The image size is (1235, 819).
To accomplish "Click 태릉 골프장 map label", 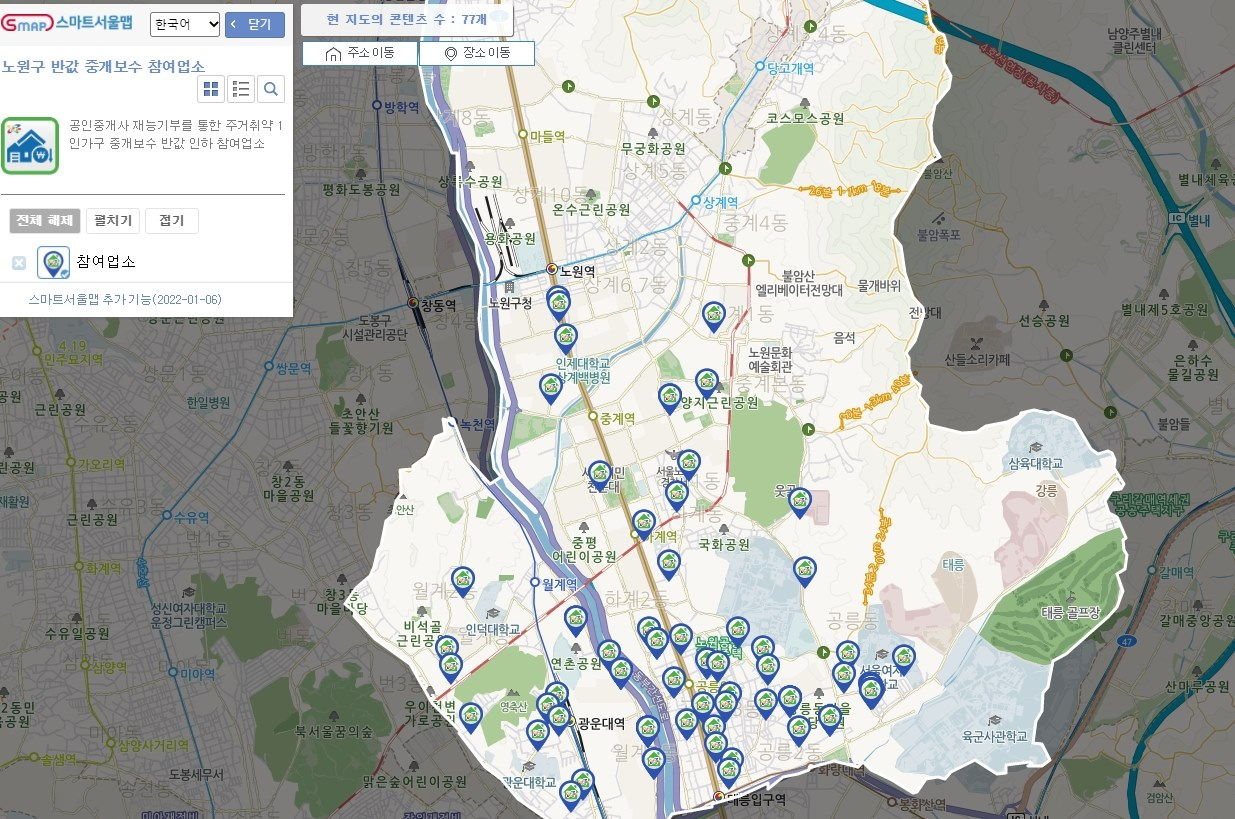I will point(1070,612).
